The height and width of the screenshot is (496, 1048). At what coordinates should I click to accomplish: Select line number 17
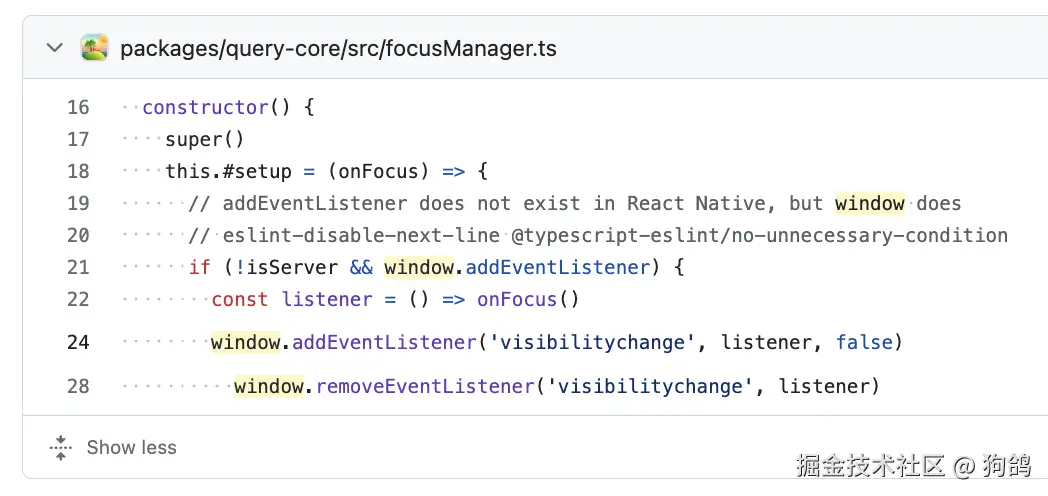tap(78, 139)
